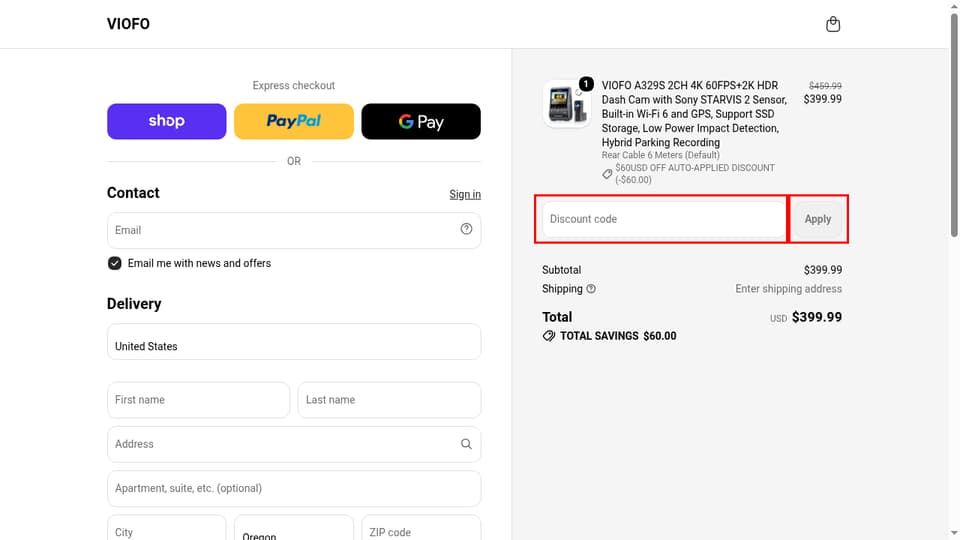Screen dimensions: 960x540
Task: Focus the City input field
Action: 167,528
